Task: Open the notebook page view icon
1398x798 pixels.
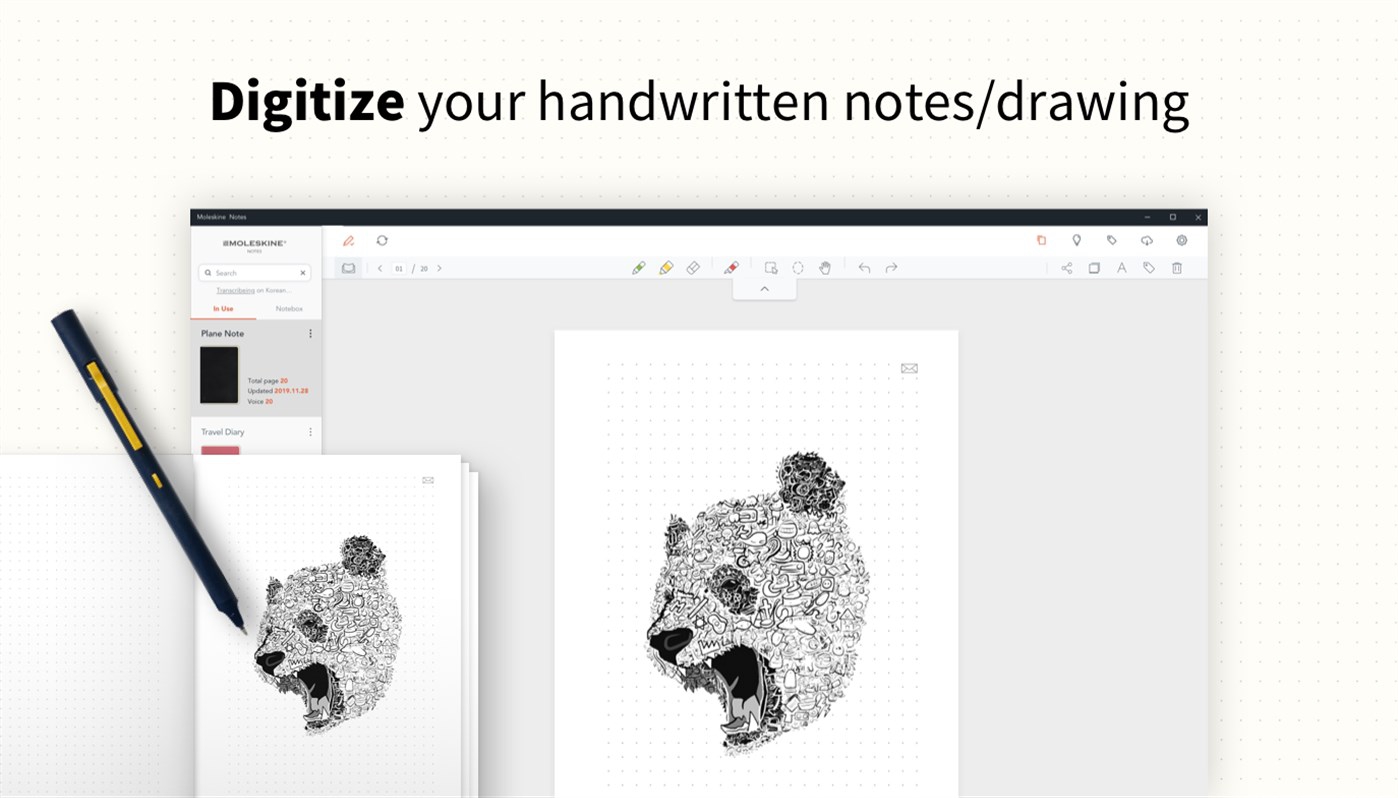Action: coord(349,268)
